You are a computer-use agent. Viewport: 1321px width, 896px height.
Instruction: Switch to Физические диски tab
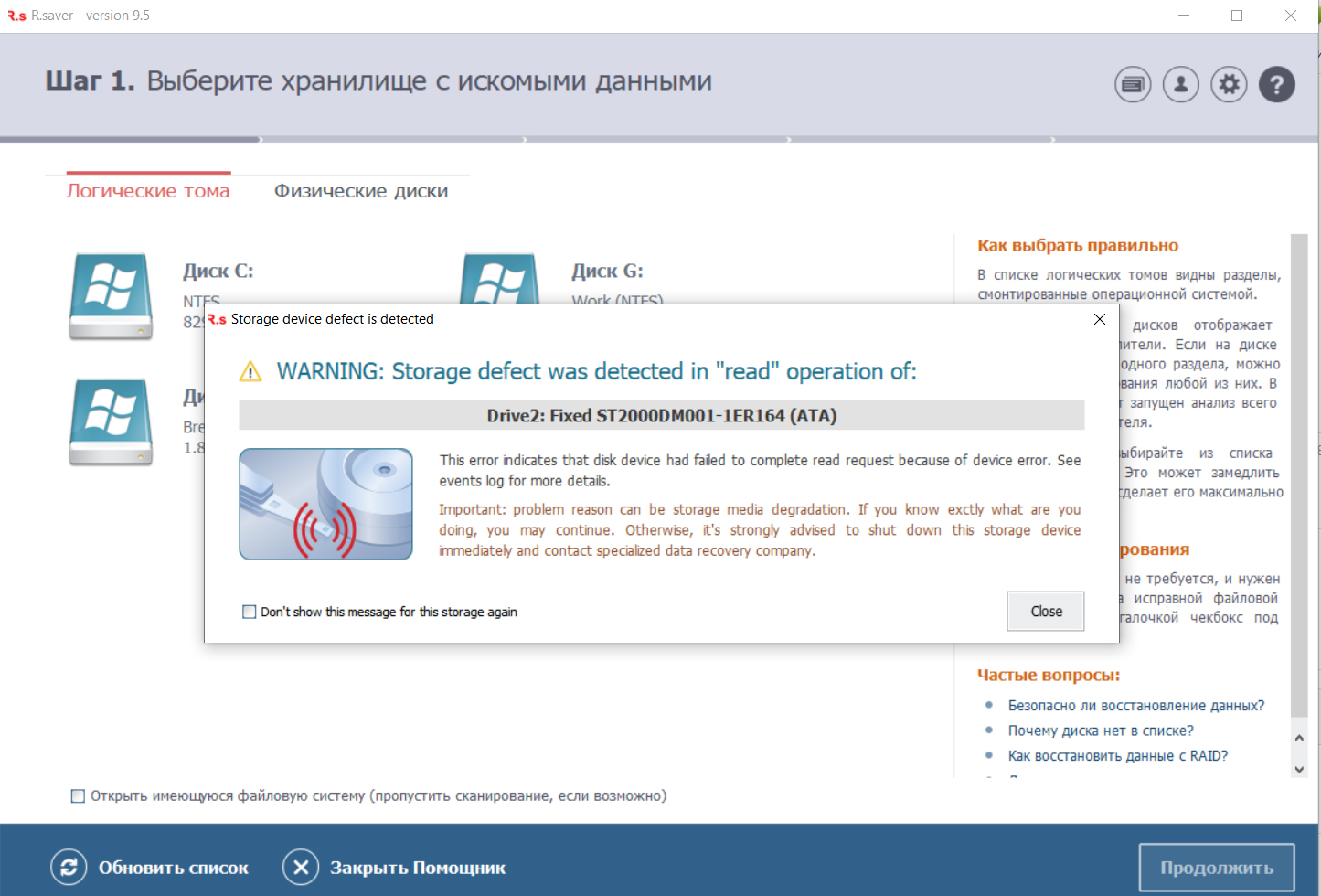[361, 191]
